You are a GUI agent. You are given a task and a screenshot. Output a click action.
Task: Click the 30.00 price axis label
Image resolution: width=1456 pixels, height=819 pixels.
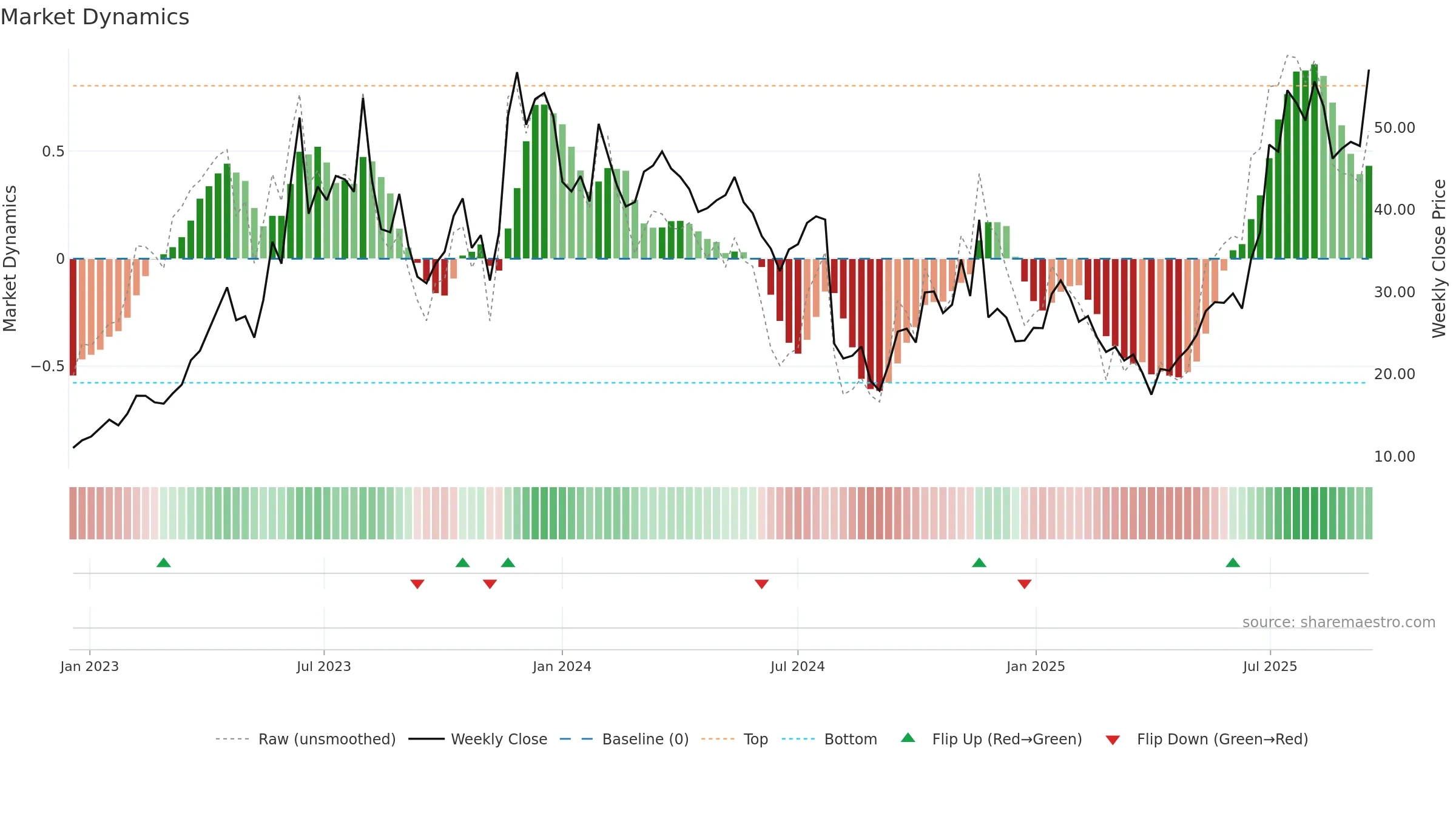click(x=1395, y=292)
